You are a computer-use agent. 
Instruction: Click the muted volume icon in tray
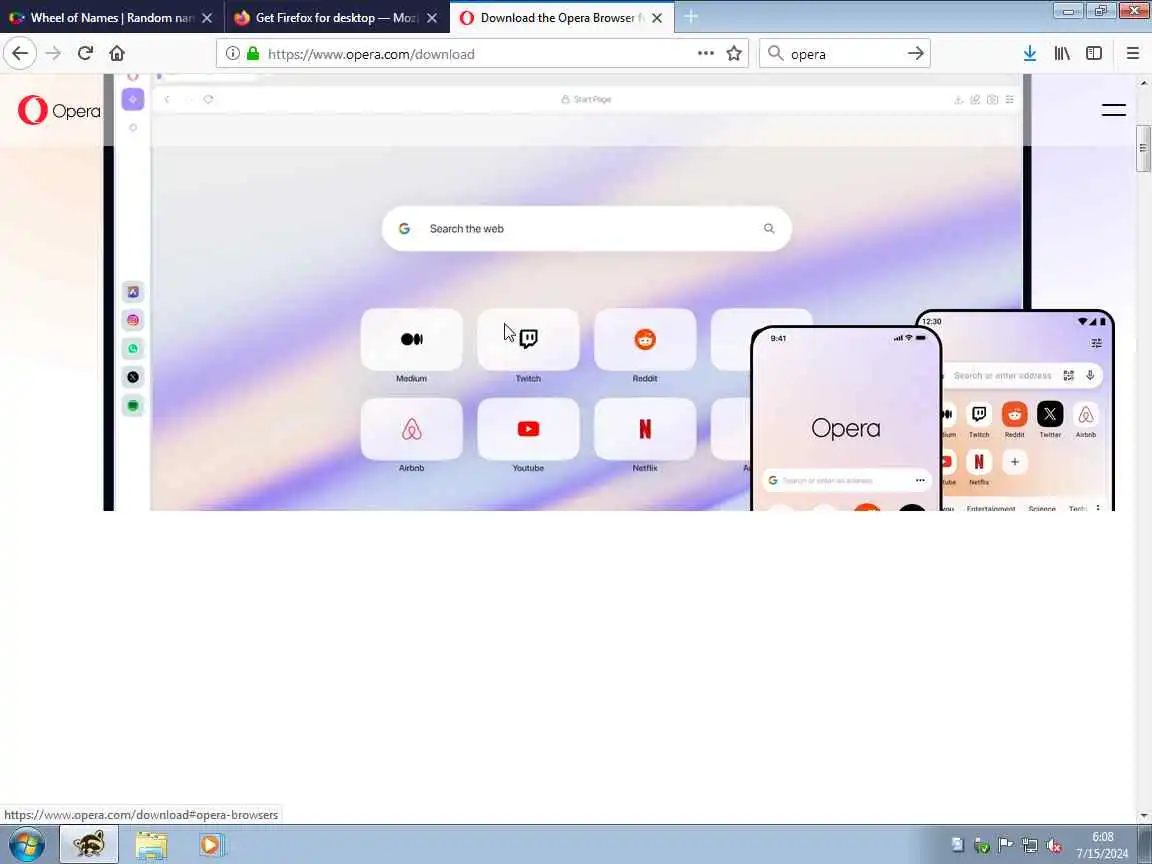click(1054, 846)
